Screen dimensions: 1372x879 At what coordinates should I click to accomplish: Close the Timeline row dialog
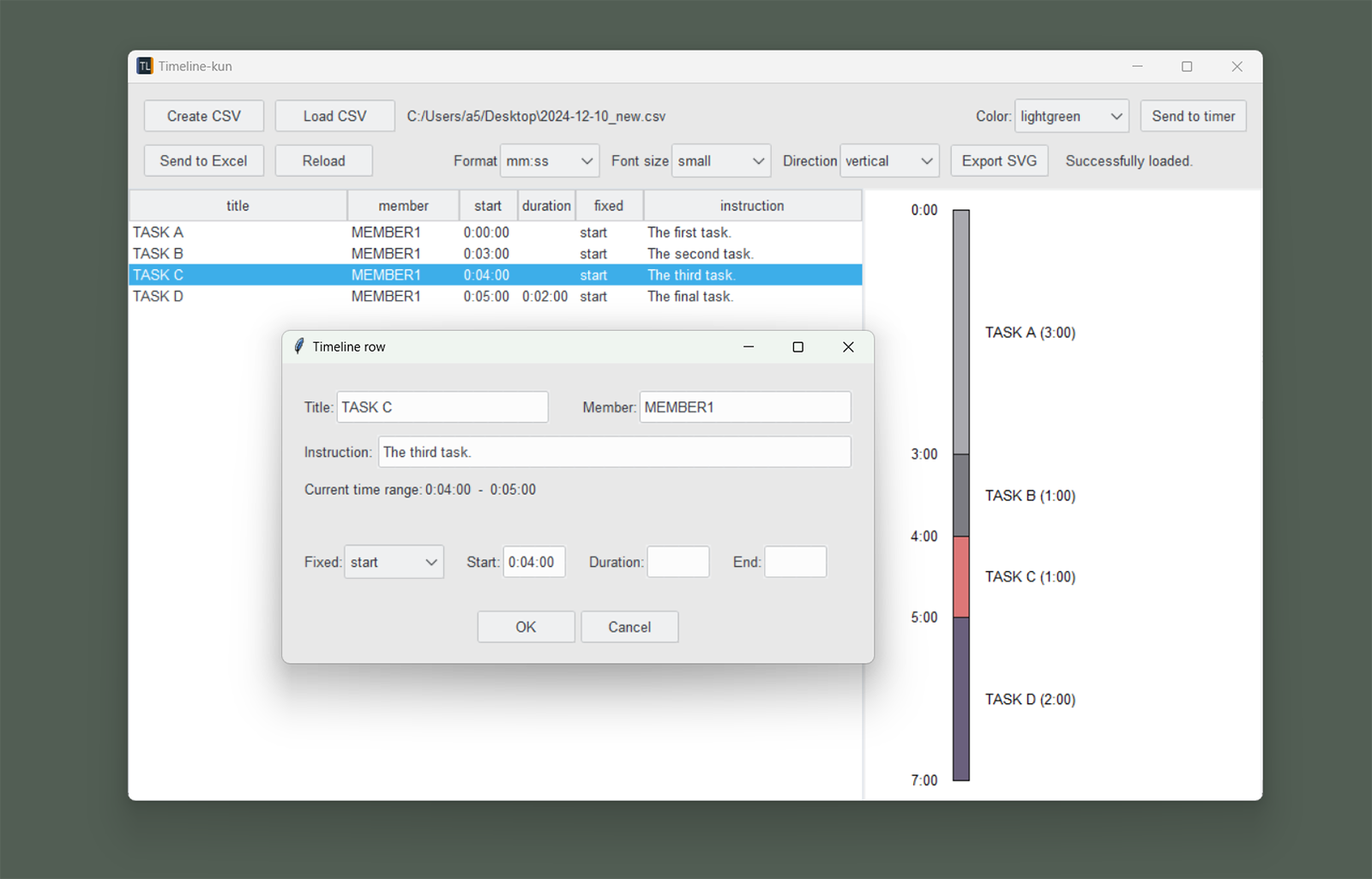pyautogui.click(x=847, y=346)
